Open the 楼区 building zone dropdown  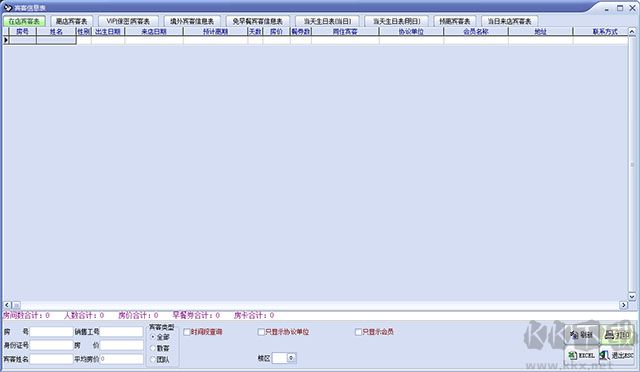coord(291,358)
